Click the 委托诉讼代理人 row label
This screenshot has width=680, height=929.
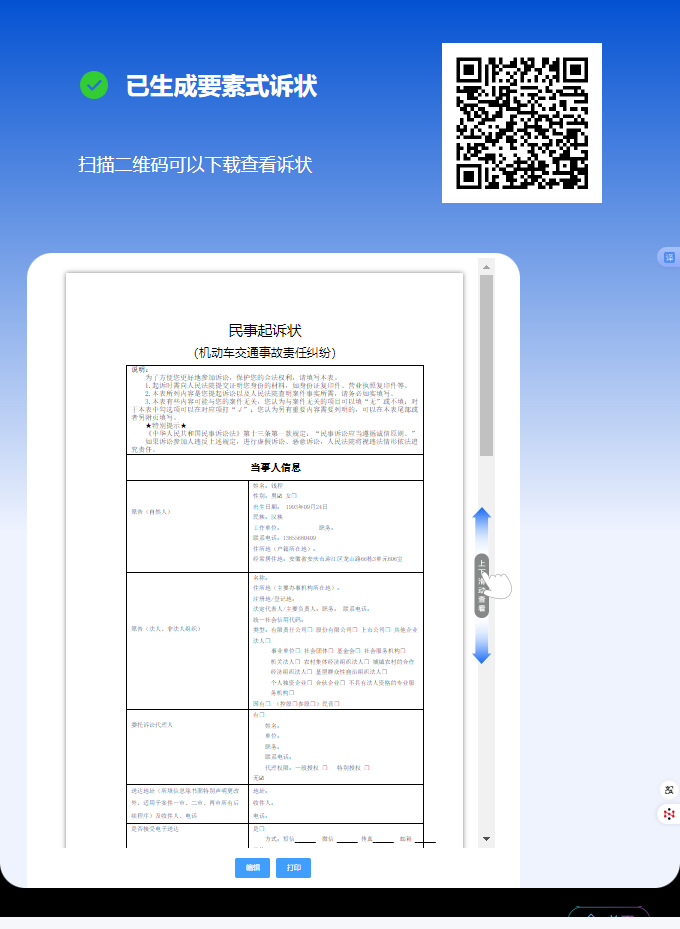[x=152, y=725]
